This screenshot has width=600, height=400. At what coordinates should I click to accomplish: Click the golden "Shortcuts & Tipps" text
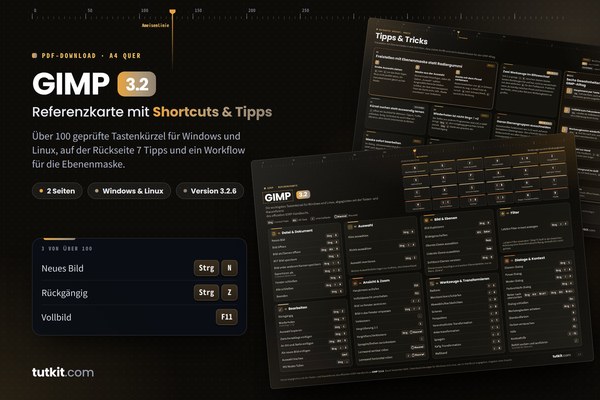click(212, 112)
